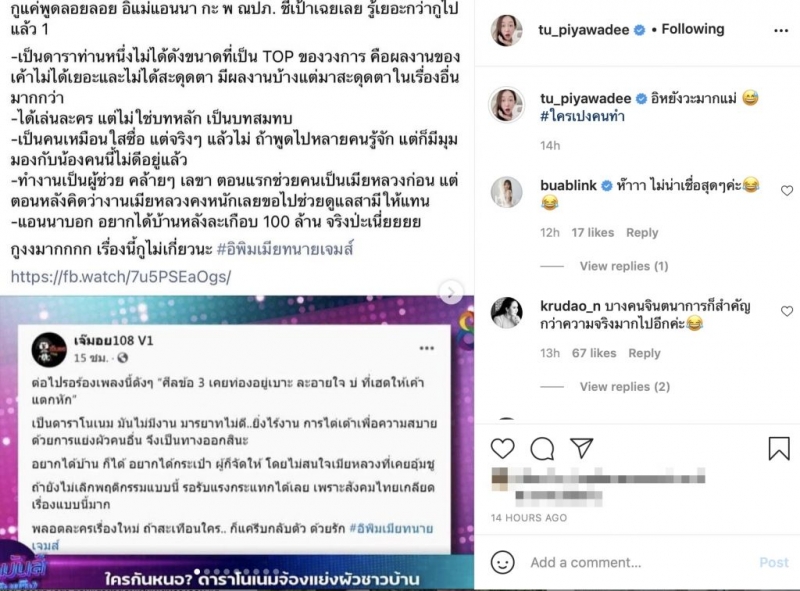Save the post with the bookmark icon
Screen dimensions: 800x591
coord(779,448)
